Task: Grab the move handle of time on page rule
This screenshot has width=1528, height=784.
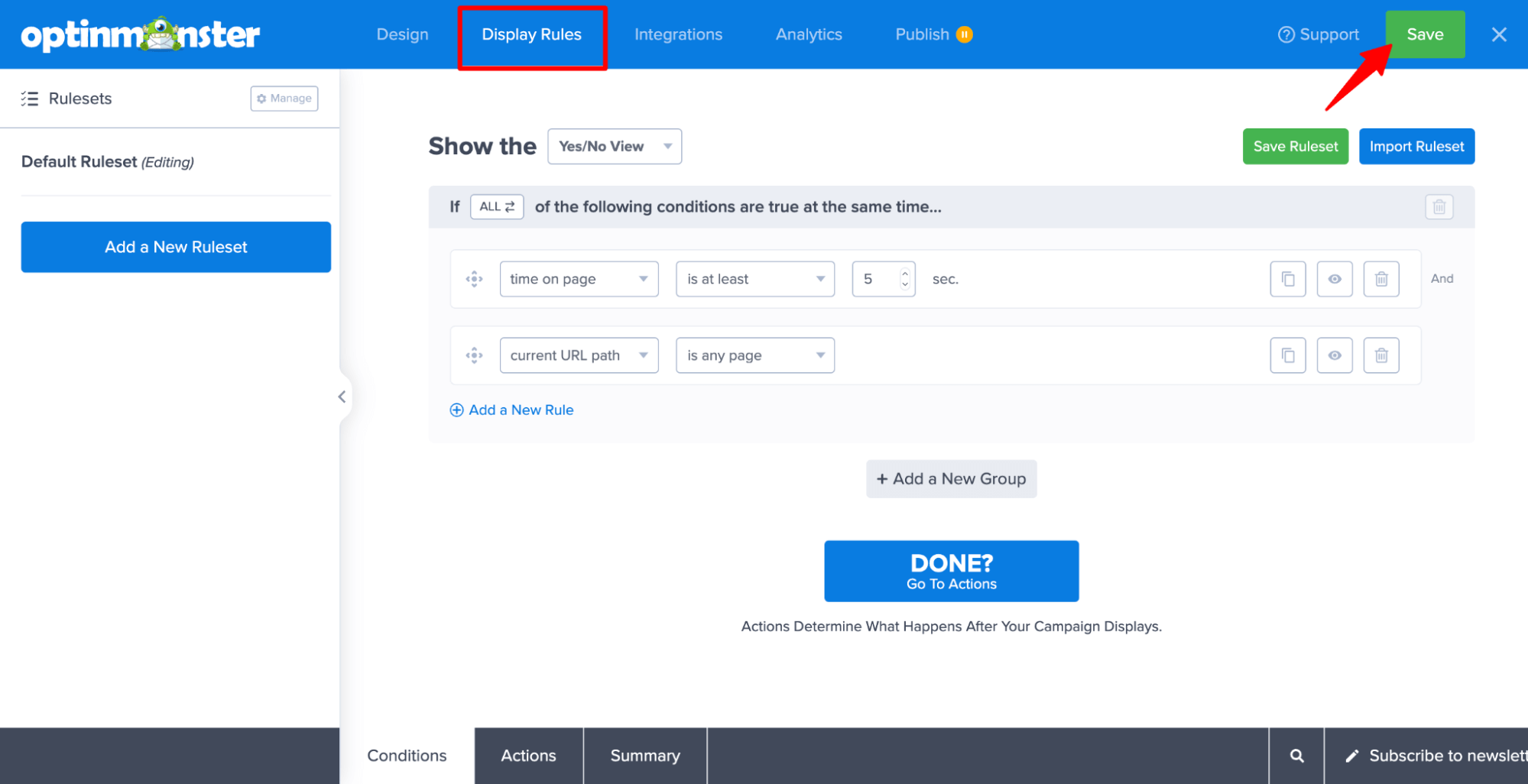Action: pos(474,279)
